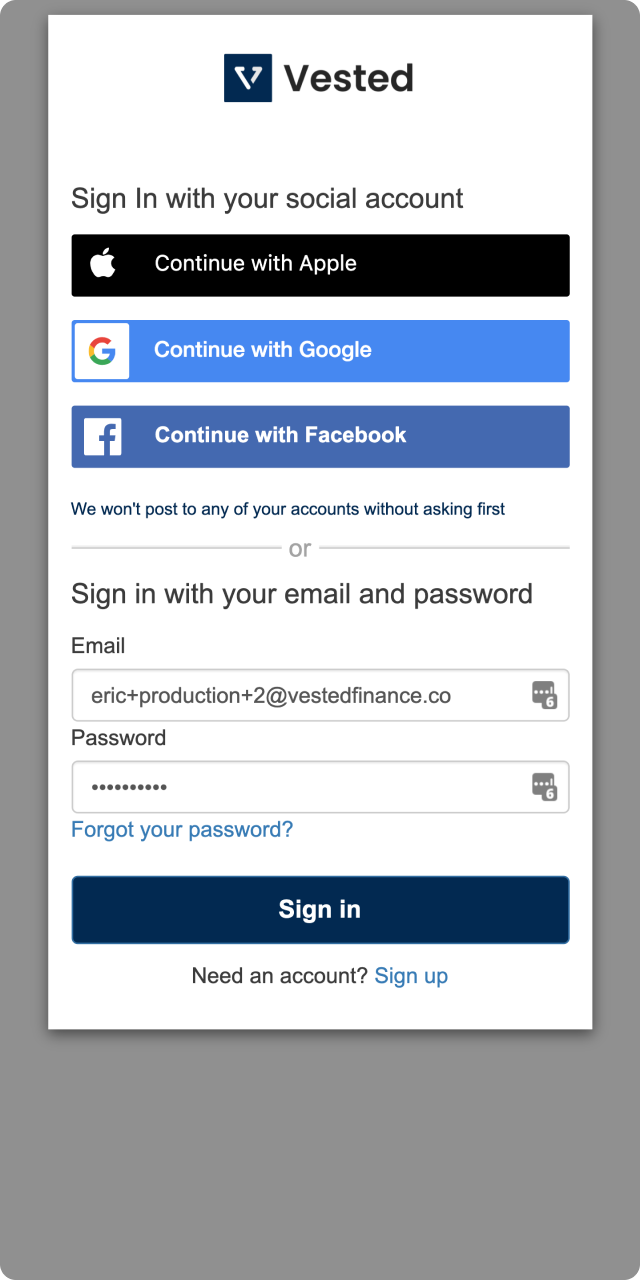Viewport: 640px width, 1280px height.
Task: Click the Email field label
Action: (x=98, y=646)
